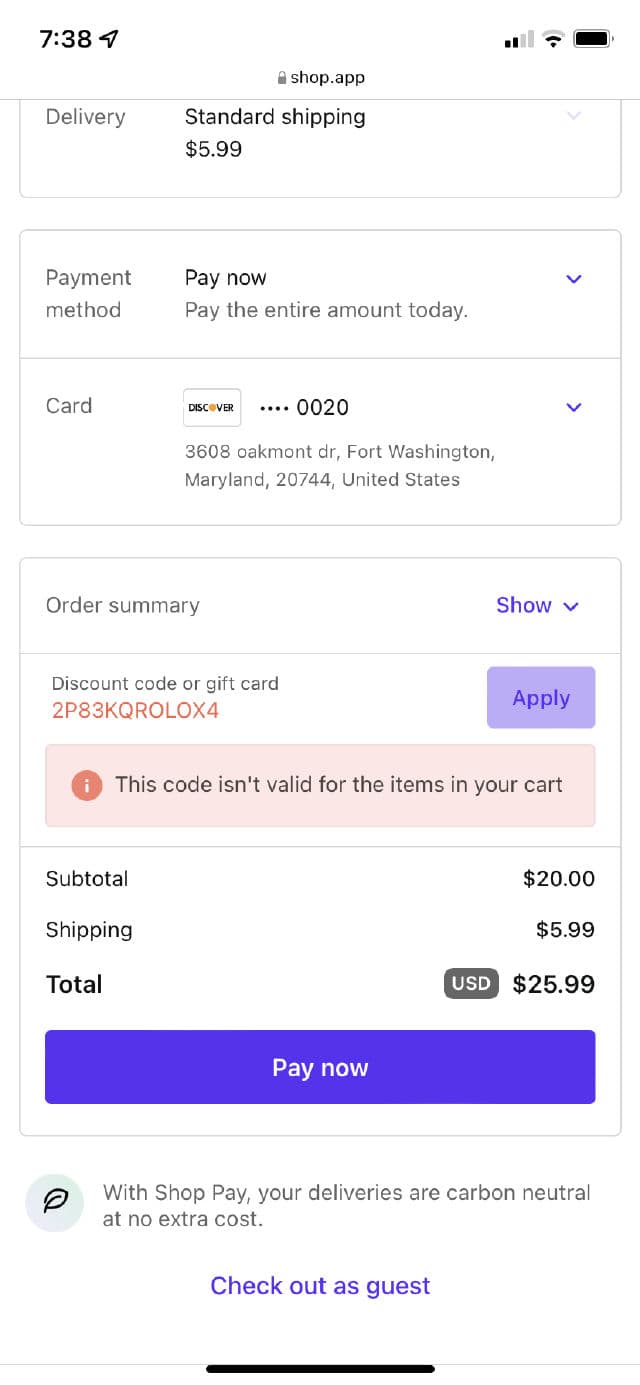Tap the Wi-Fi status icon

click(x=553, y=39)
